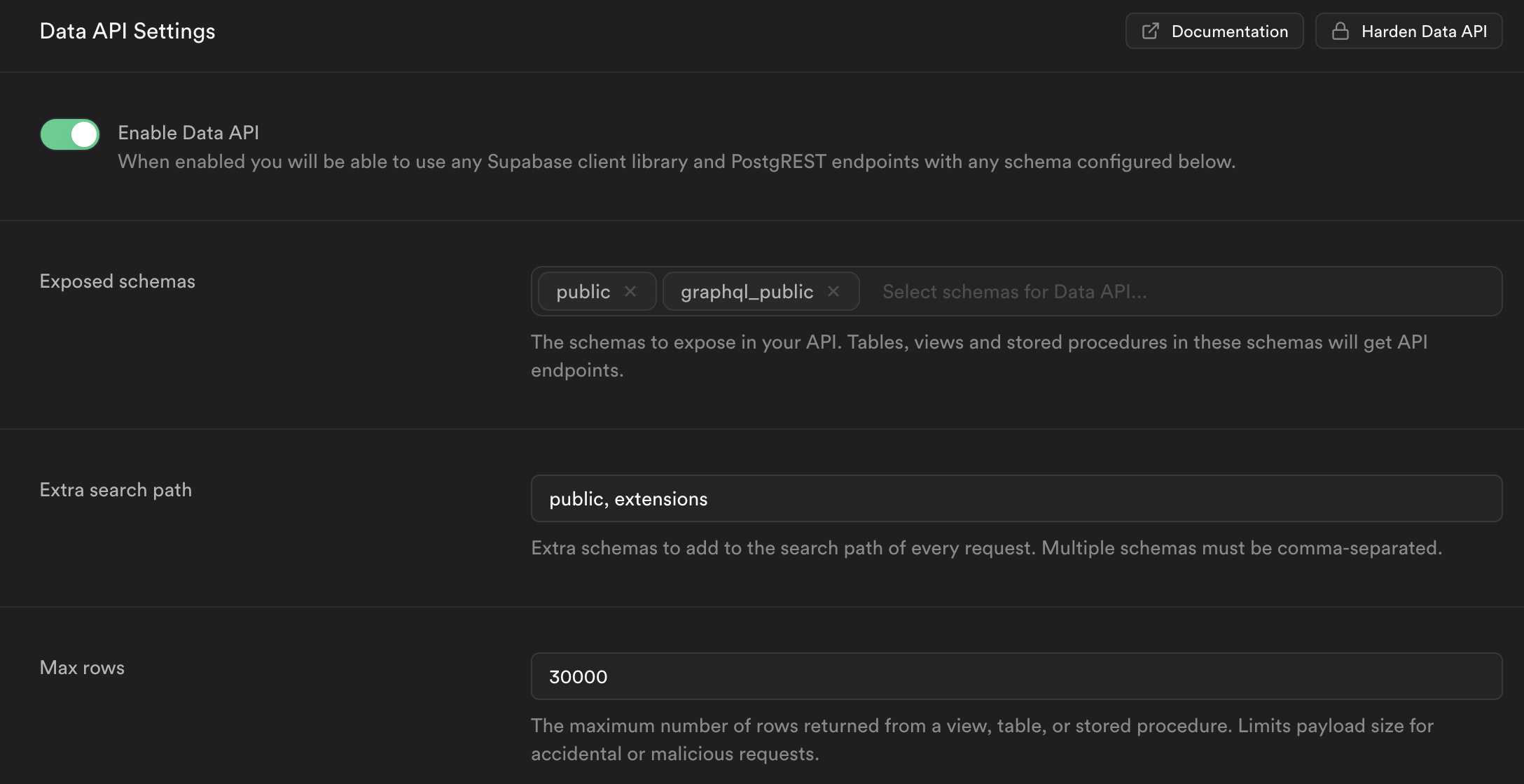Click the Max rows label
Image resolution: width=1524 pixels, height=784 pixels.
[82, 667]
